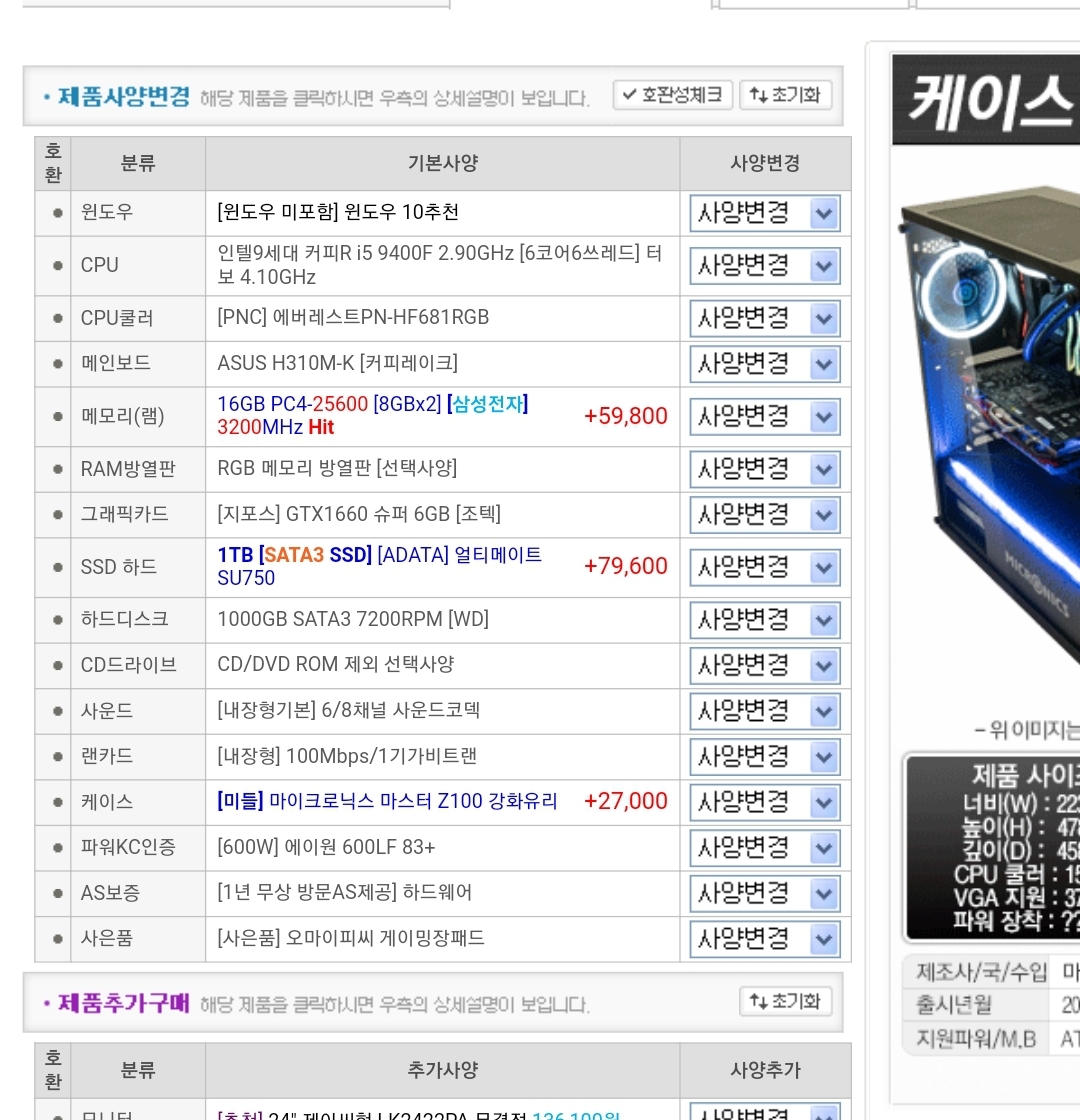
Task: Click the 에버레스트PN-HF681RGB cooler spec
Action: click(353, 317)
